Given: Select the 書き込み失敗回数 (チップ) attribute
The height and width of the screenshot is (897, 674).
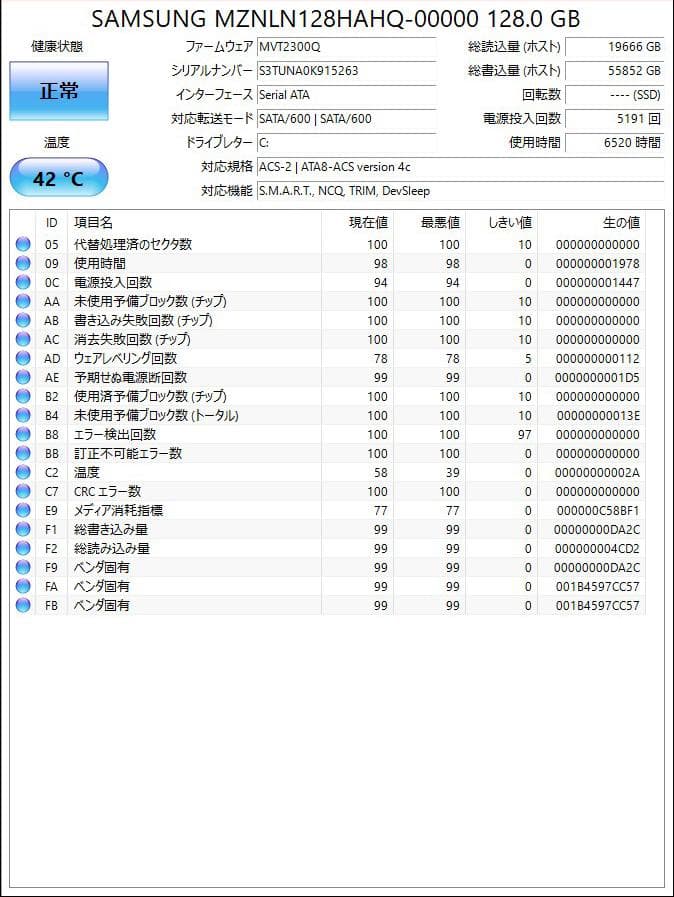Looking at the screenshot, I should 144,320.
